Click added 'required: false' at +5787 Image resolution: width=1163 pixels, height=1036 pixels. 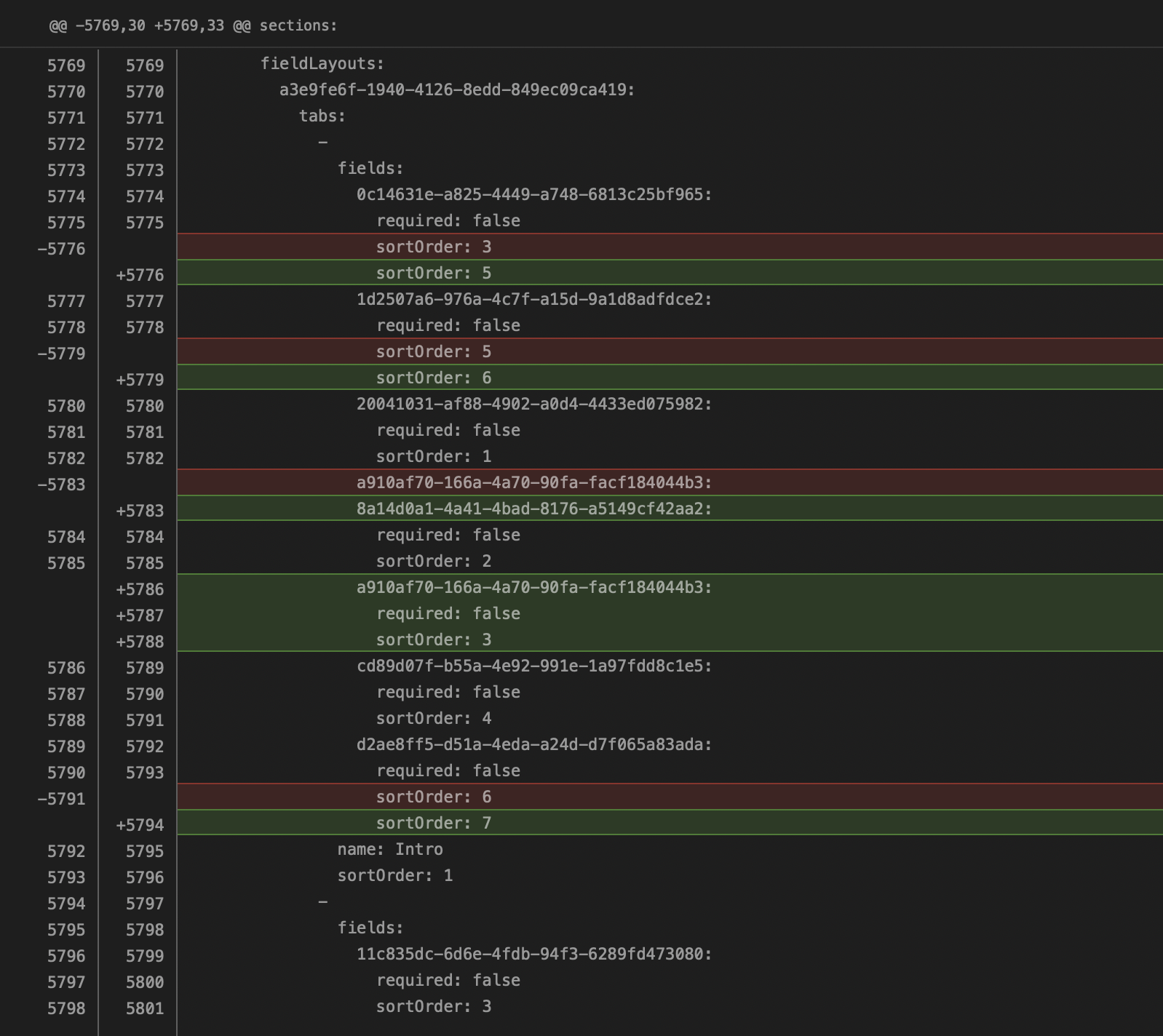point(448,614)
